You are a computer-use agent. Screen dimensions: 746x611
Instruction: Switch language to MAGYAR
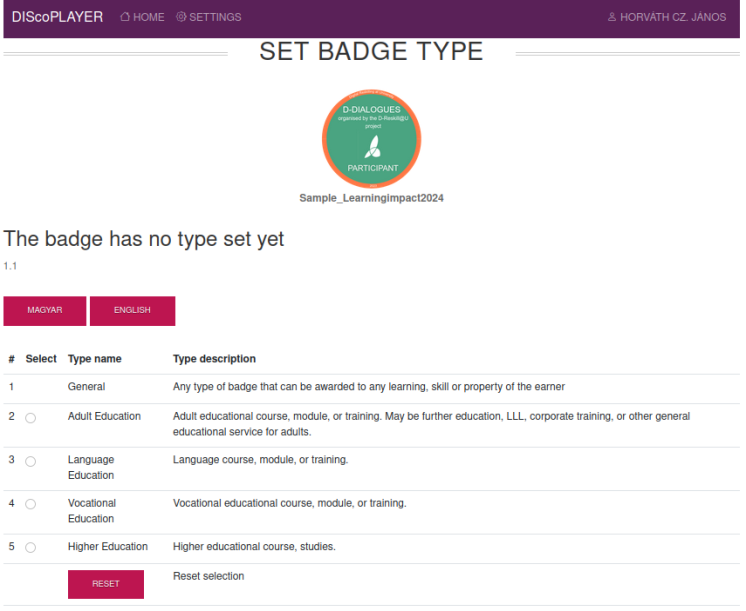(x=45, y=311)
